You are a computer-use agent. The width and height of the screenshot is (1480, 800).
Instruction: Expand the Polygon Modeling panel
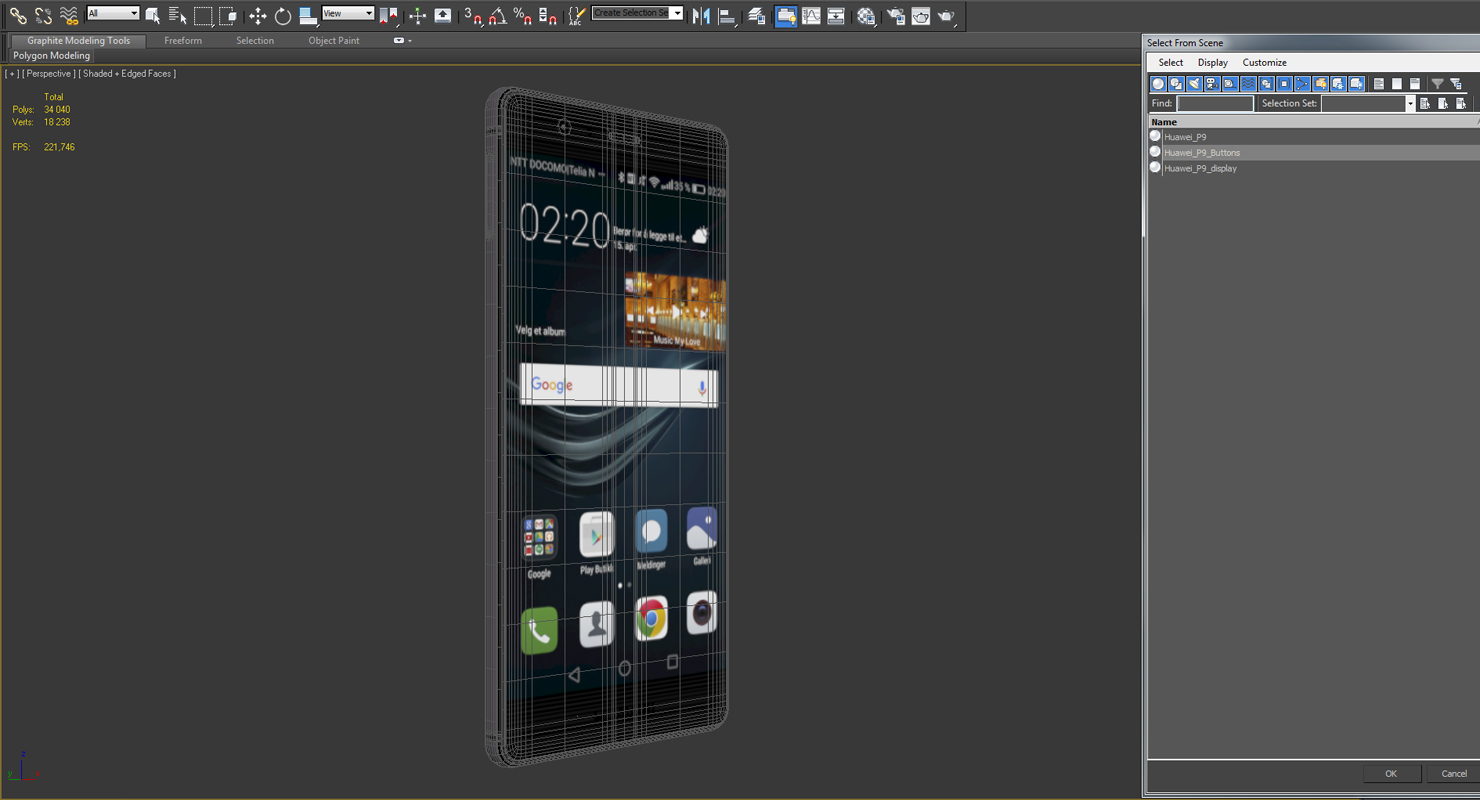pyautogui.click(x=51, y=56)
